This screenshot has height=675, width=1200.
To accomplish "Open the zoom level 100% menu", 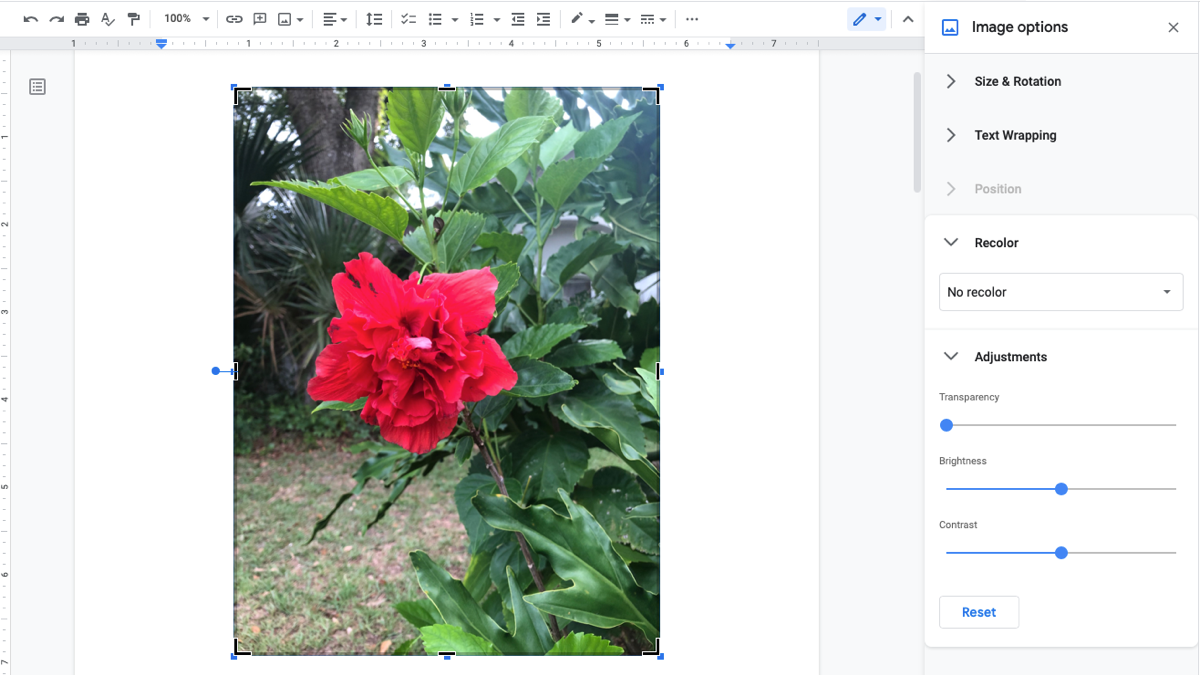I will pyautogui.click(x=184, y=18).
